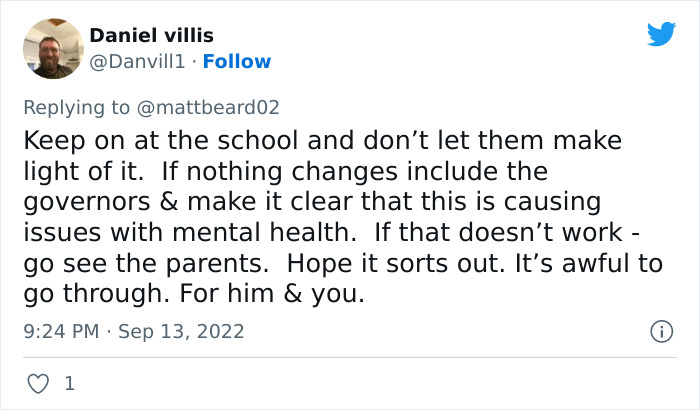This screenshot has width=700, height=410.
Task: Select the Sep 13, 2022 date
Action: 181,331
